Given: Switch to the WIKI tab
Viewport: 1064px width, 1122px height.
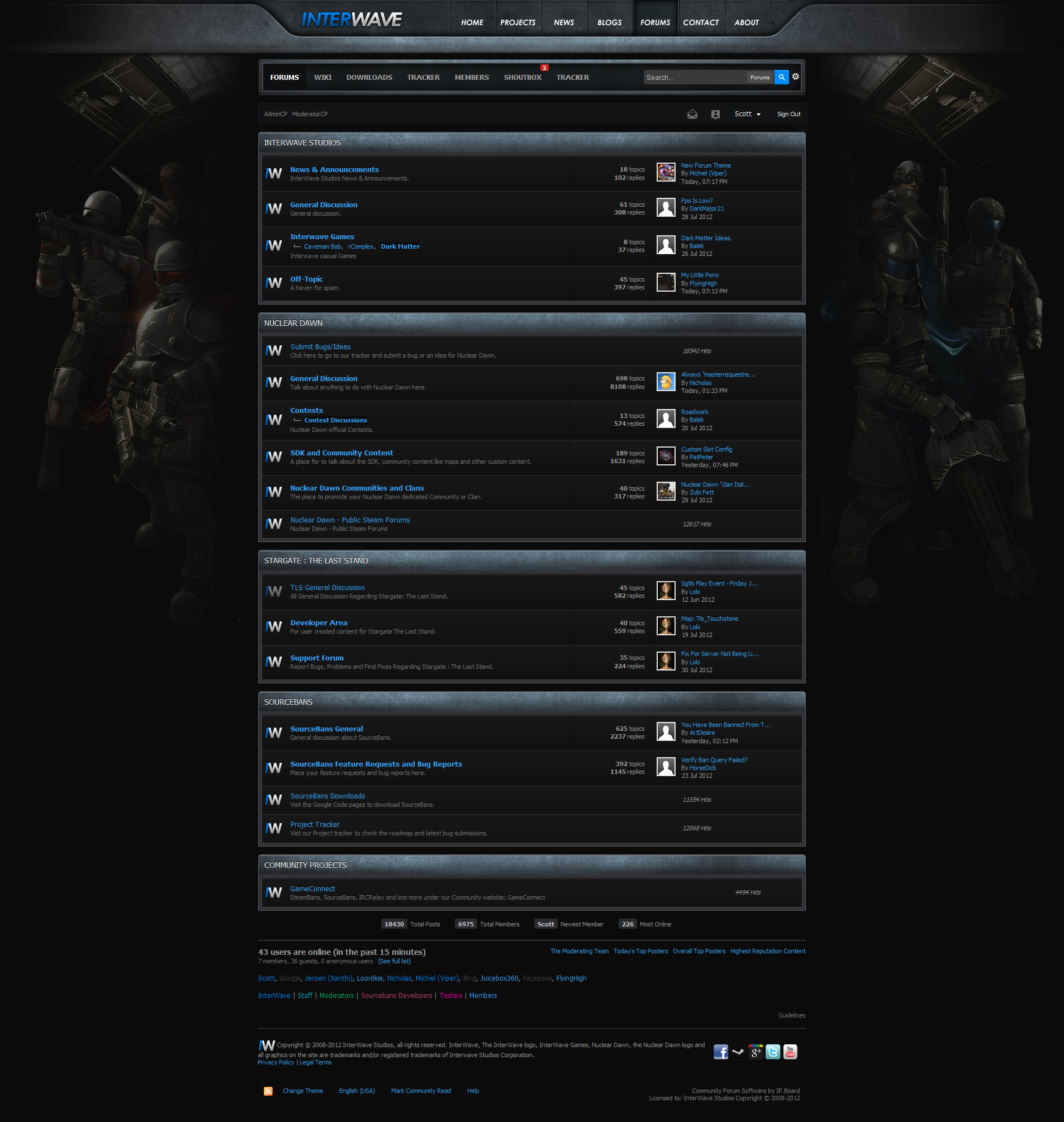Looking at the screenshot, I should coord(322,78).
